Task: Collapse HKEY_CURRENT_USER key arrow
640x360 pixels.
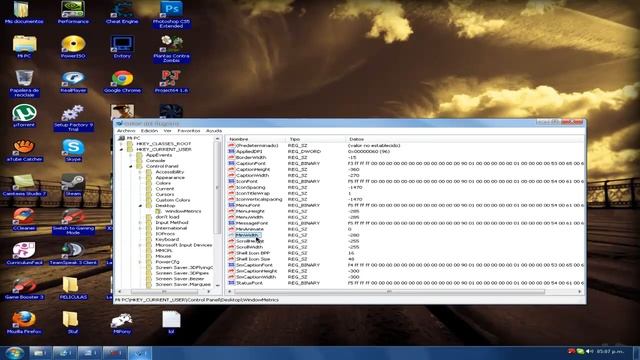Action: coord(121,149)
